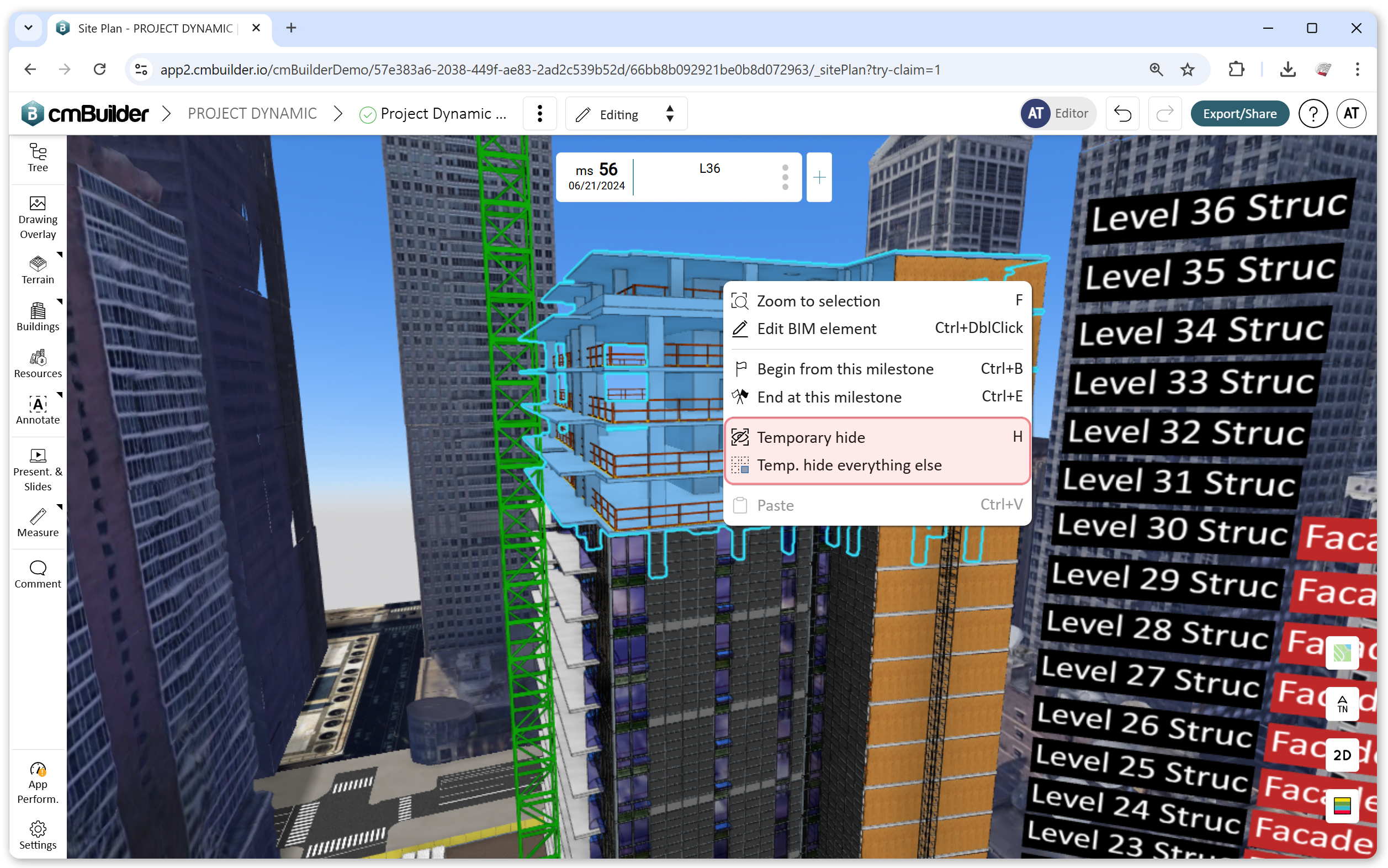Reload the page
Viewport: 1388px width, 868px height.
pyautogui.click(x=100, y=70)
